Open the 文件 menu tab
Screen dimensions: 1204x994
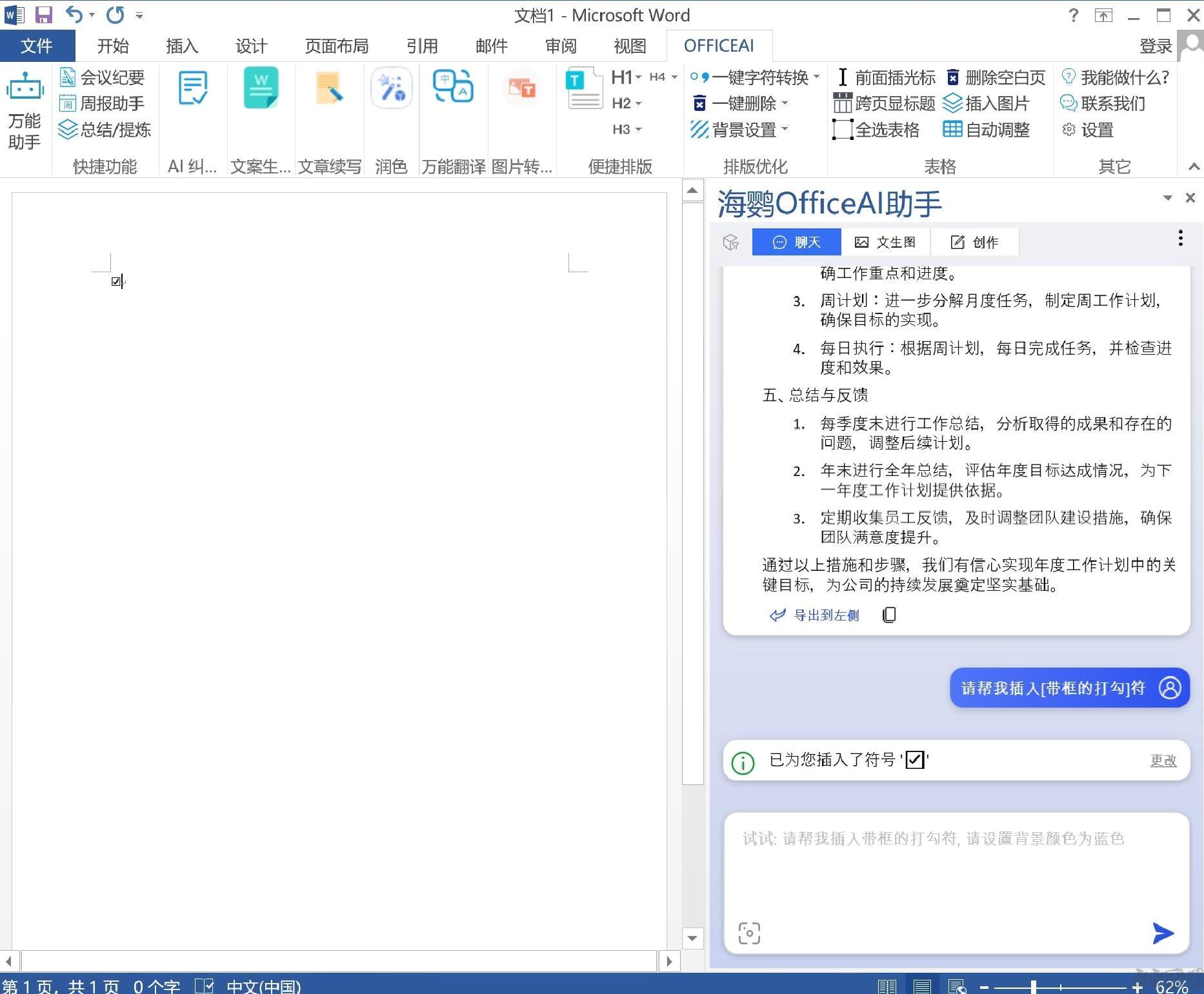(x=37, y=46)
